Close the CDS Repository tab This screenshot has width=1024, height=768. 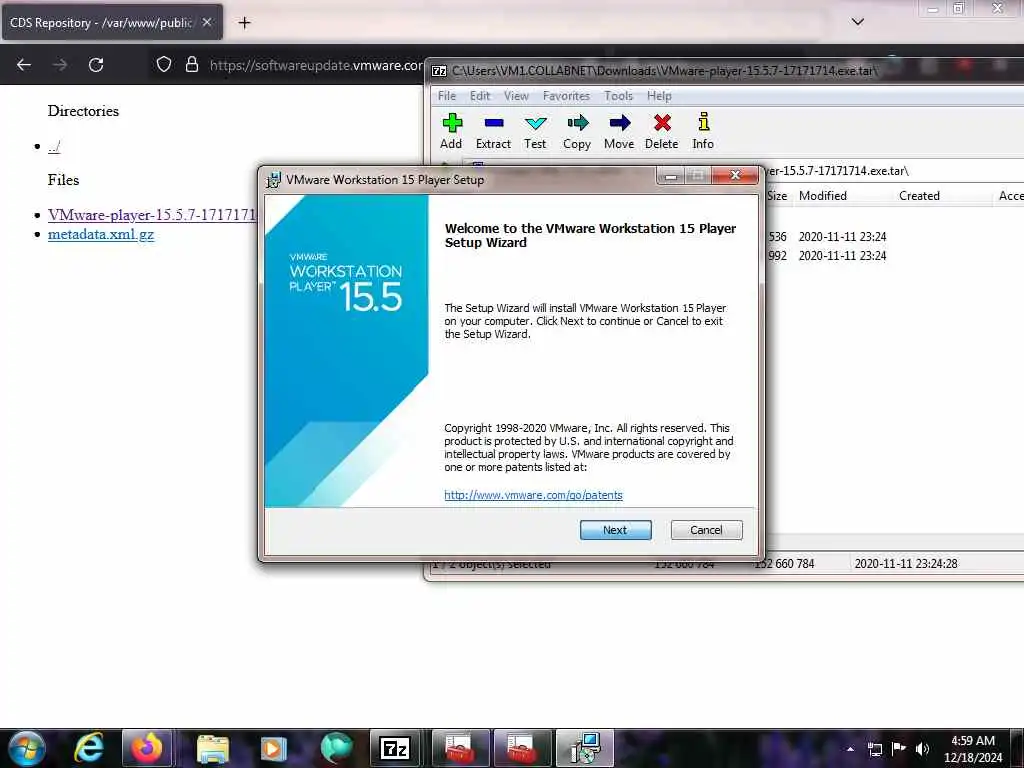tap(206, 23)
